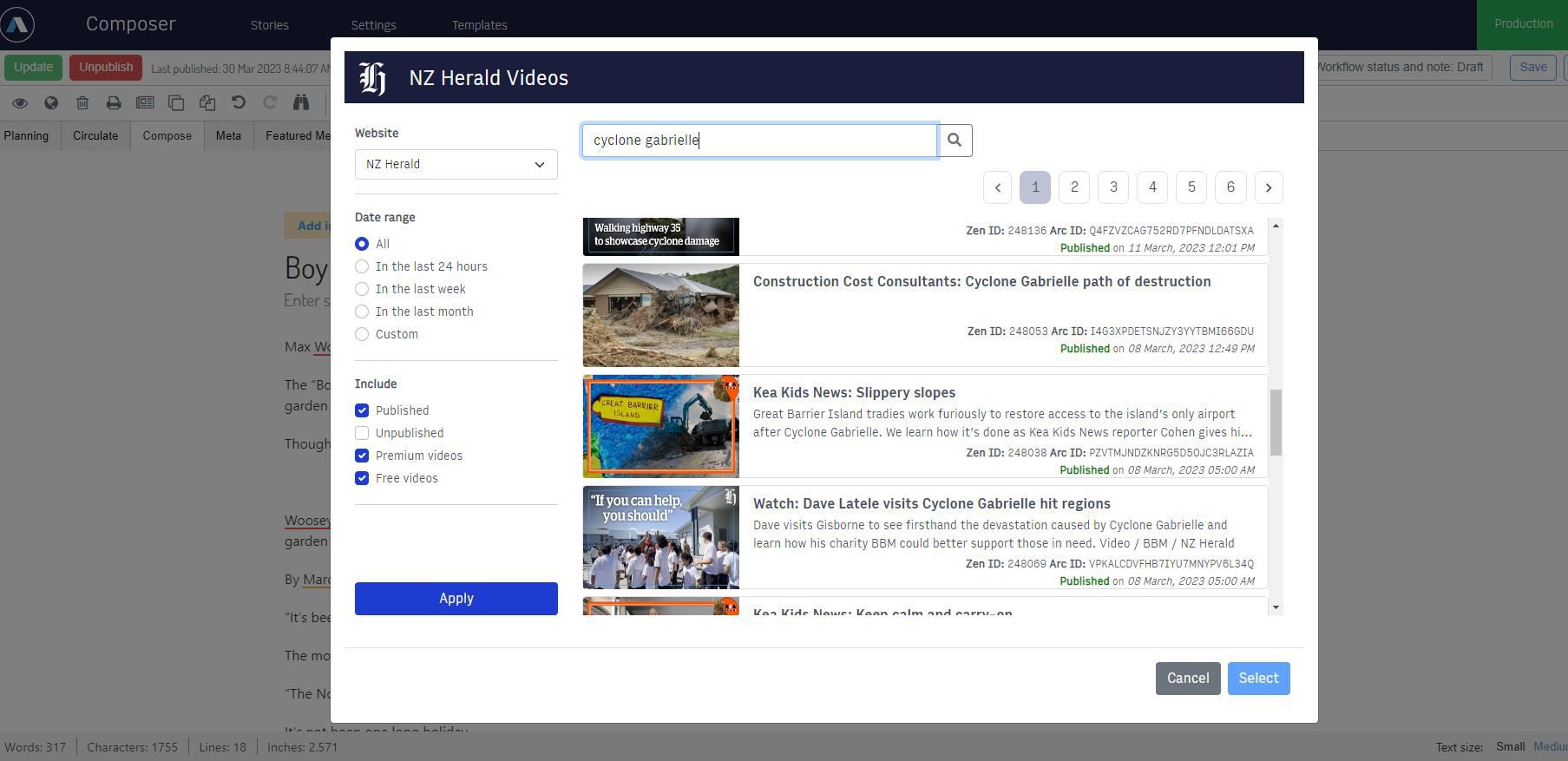Select Kea Kids News: Slippery slopes title

(x=855, y=393)
